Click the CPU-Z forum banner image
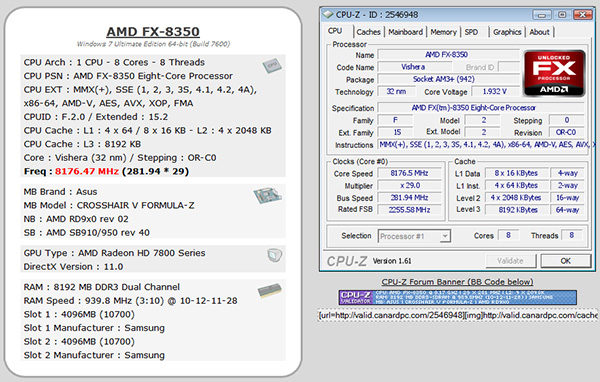The height and width of the screenshot is (382, 600). point(458,297)
